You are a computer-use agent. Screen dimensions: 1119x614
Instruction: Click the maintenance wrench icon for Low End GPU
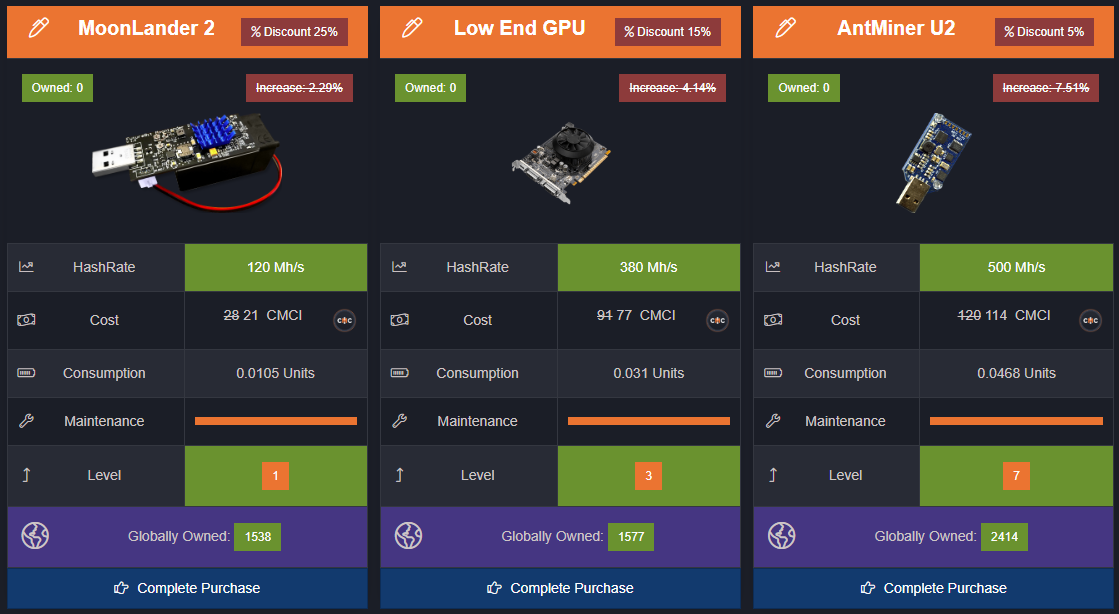tap(400, 421)
